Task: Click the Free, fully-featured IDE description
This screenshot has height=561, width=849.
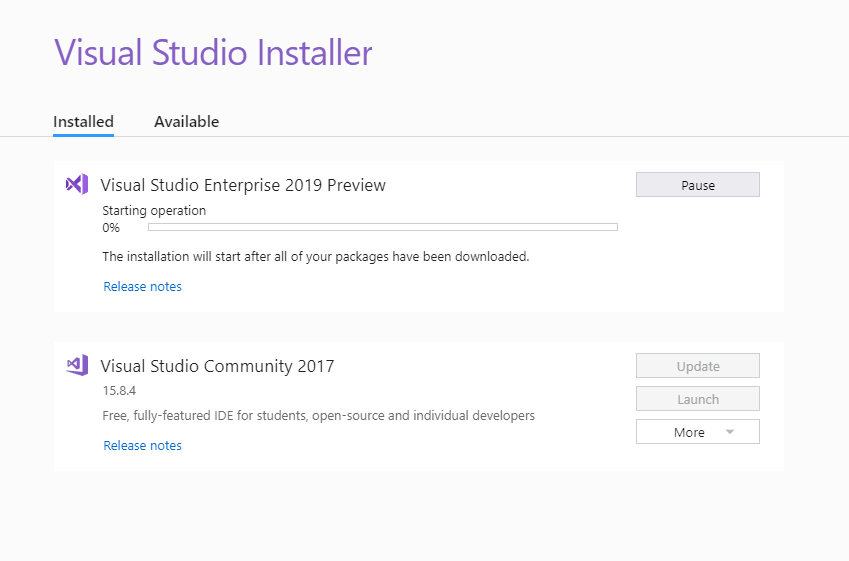Action: [318, 416]
